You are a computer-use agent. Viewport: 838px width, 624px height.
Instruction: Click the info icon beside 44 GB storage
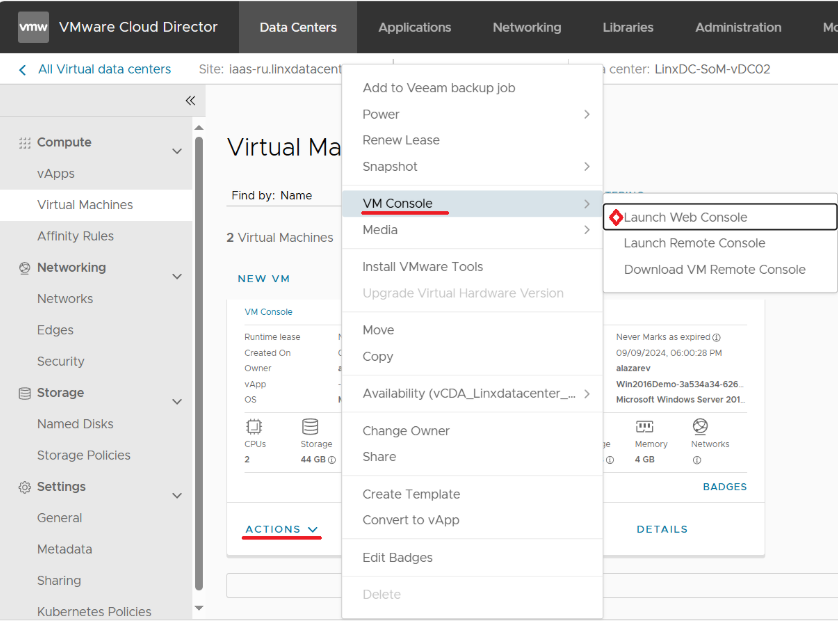332,460
